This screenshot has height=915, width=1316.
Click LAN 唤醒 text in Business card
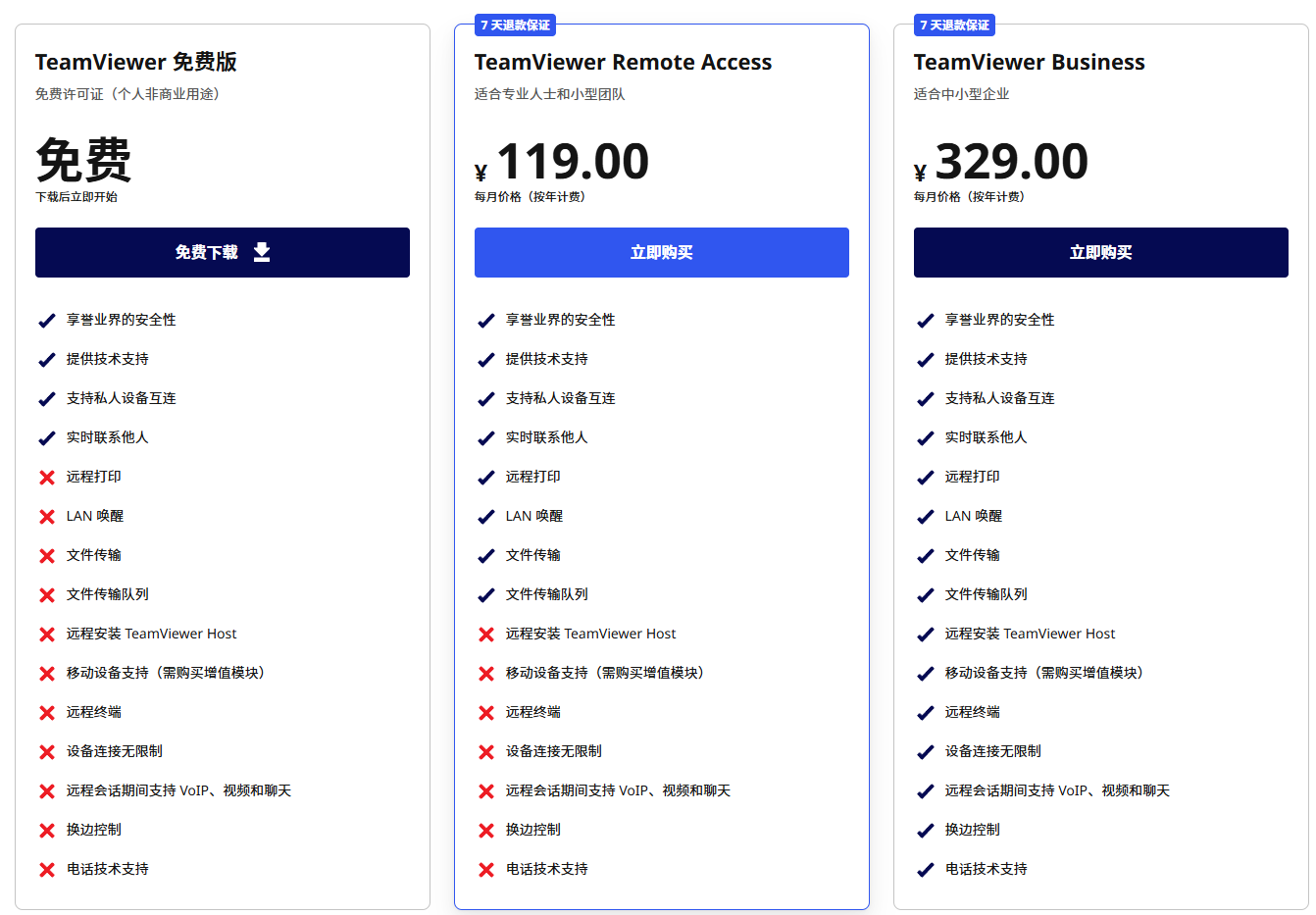[974, 516]
